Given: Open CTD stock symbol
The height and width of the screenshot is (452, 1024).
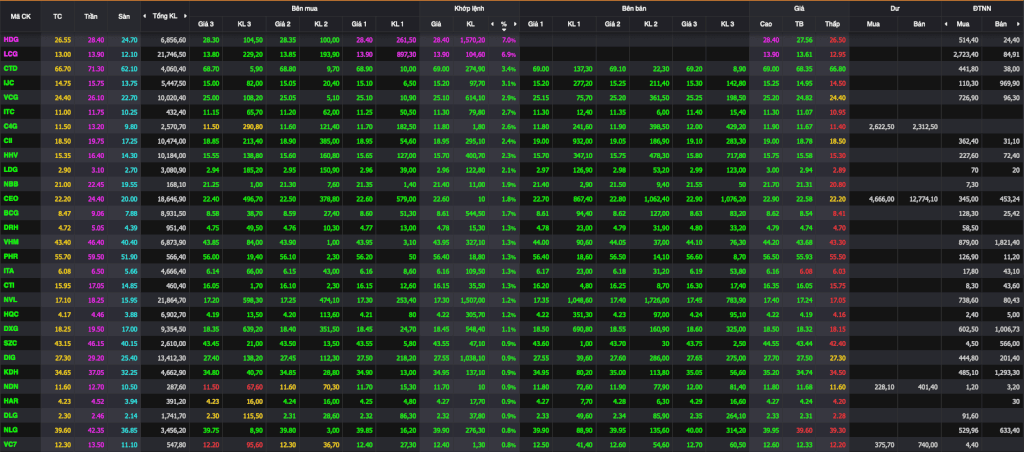Looking at the screenshot, I should [x=11, y=68].
